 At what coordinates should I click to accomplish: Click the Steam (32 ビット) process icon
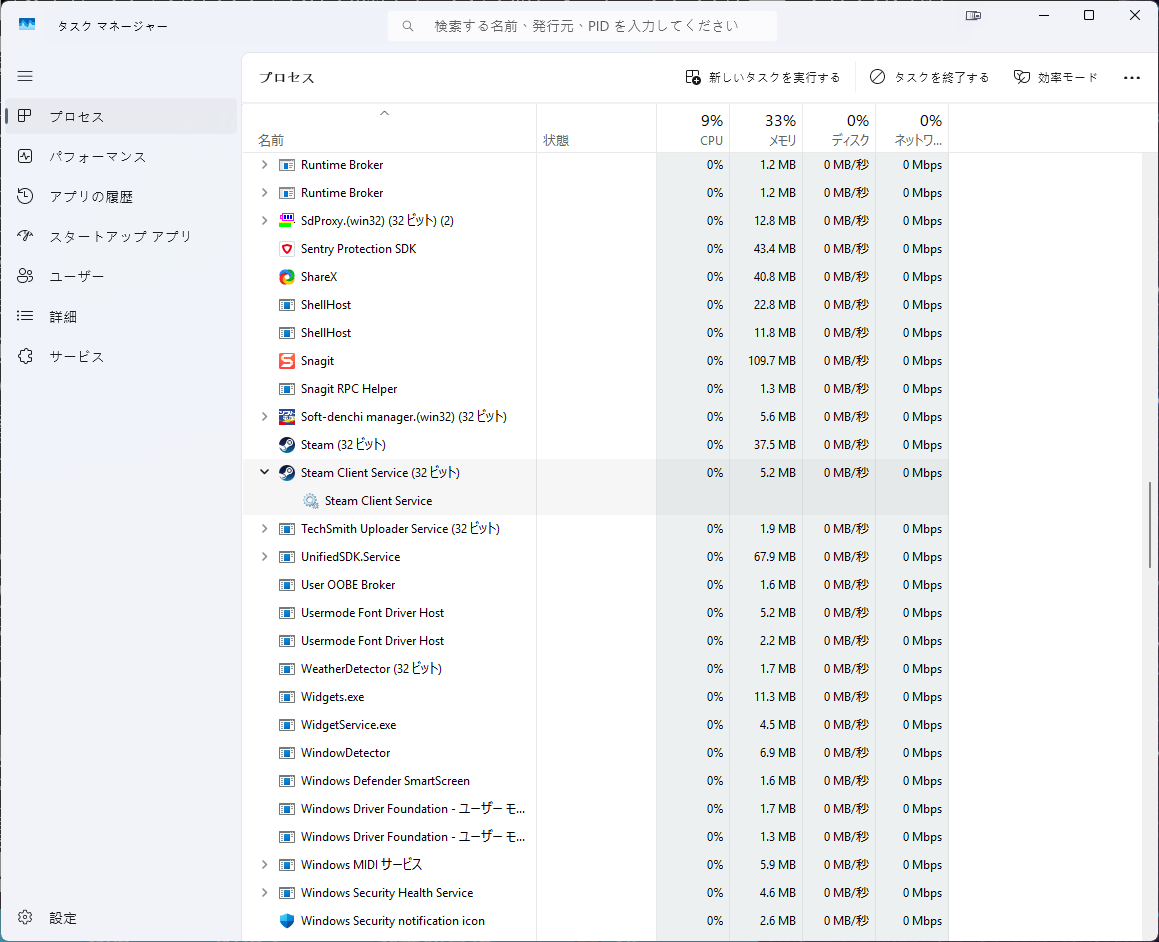(x=287, y=445)
